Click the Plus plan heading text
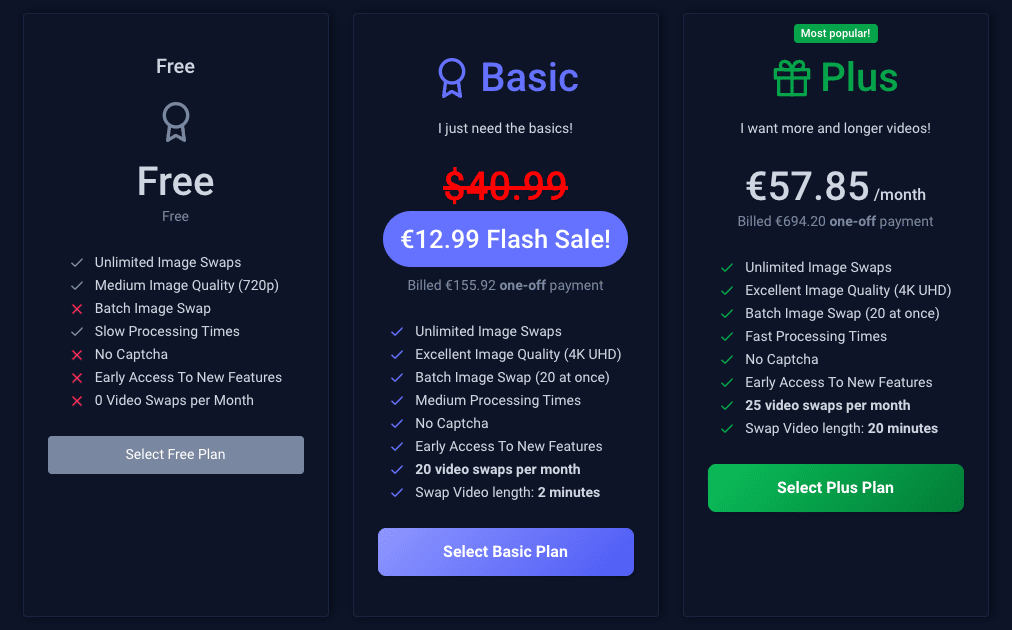Image resolution: width=1012 pixels, height=630 pixels. pos(859,77)
